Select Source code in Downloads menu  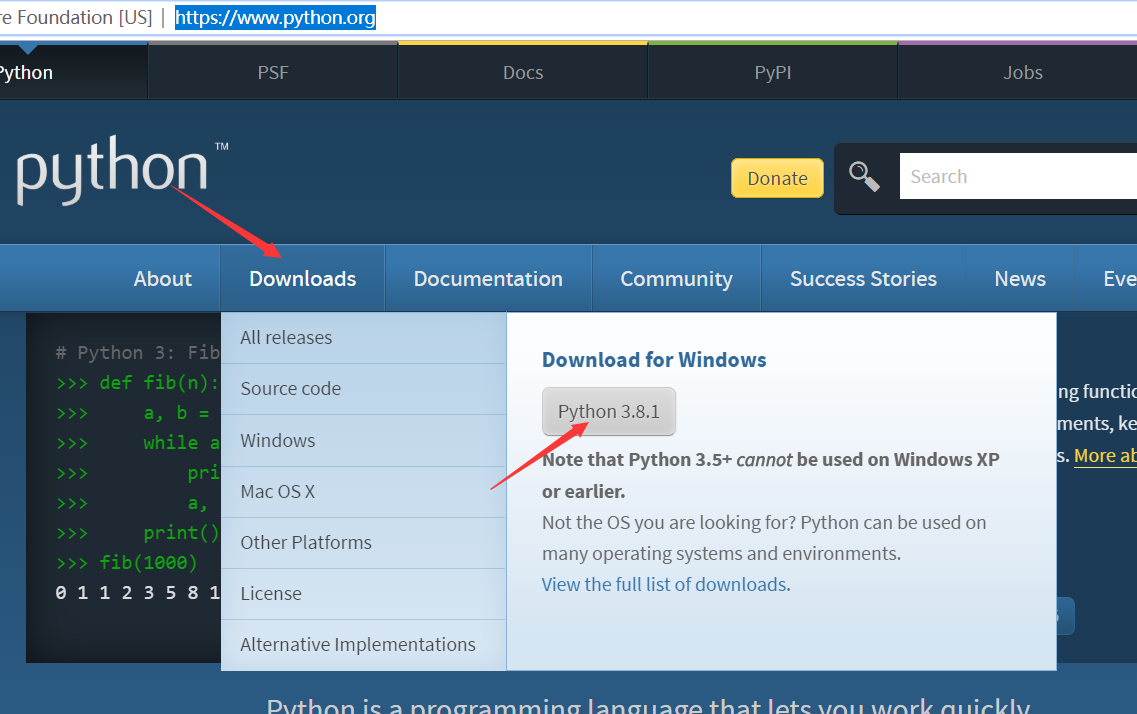click(x=290, y=389)
